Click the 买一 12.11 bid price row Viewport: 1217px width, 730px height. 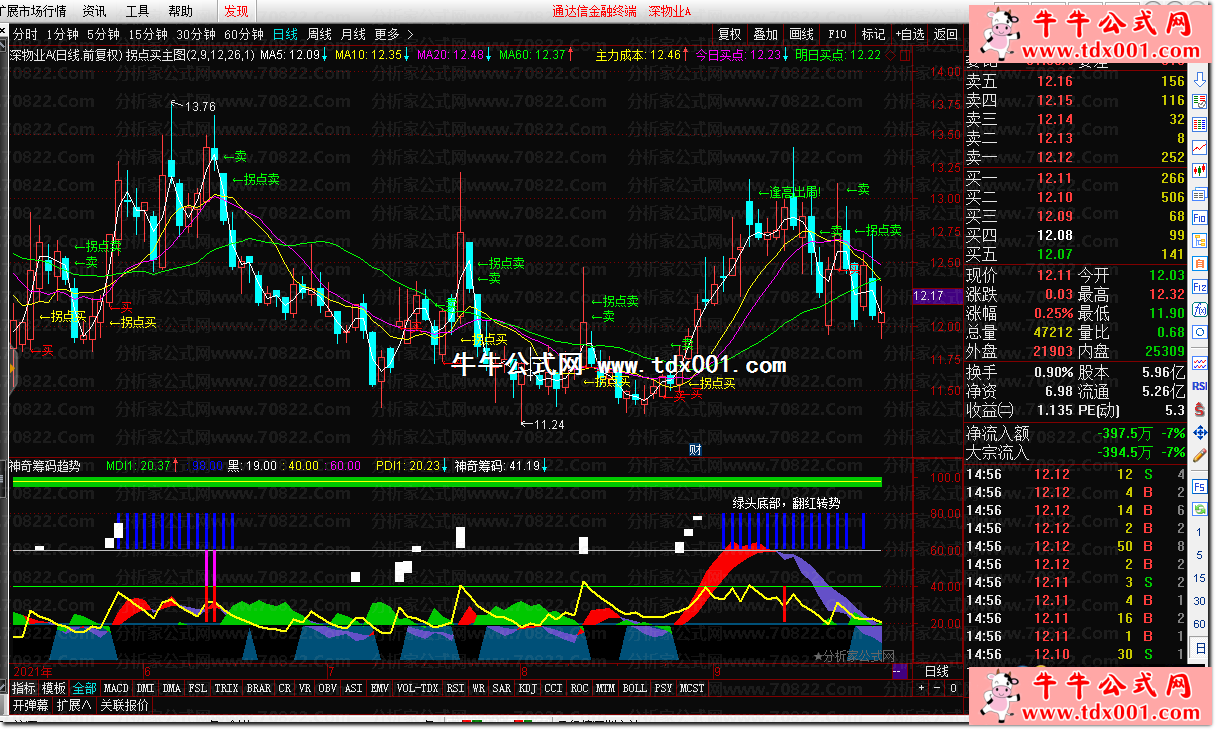(x=1075, y=178)
